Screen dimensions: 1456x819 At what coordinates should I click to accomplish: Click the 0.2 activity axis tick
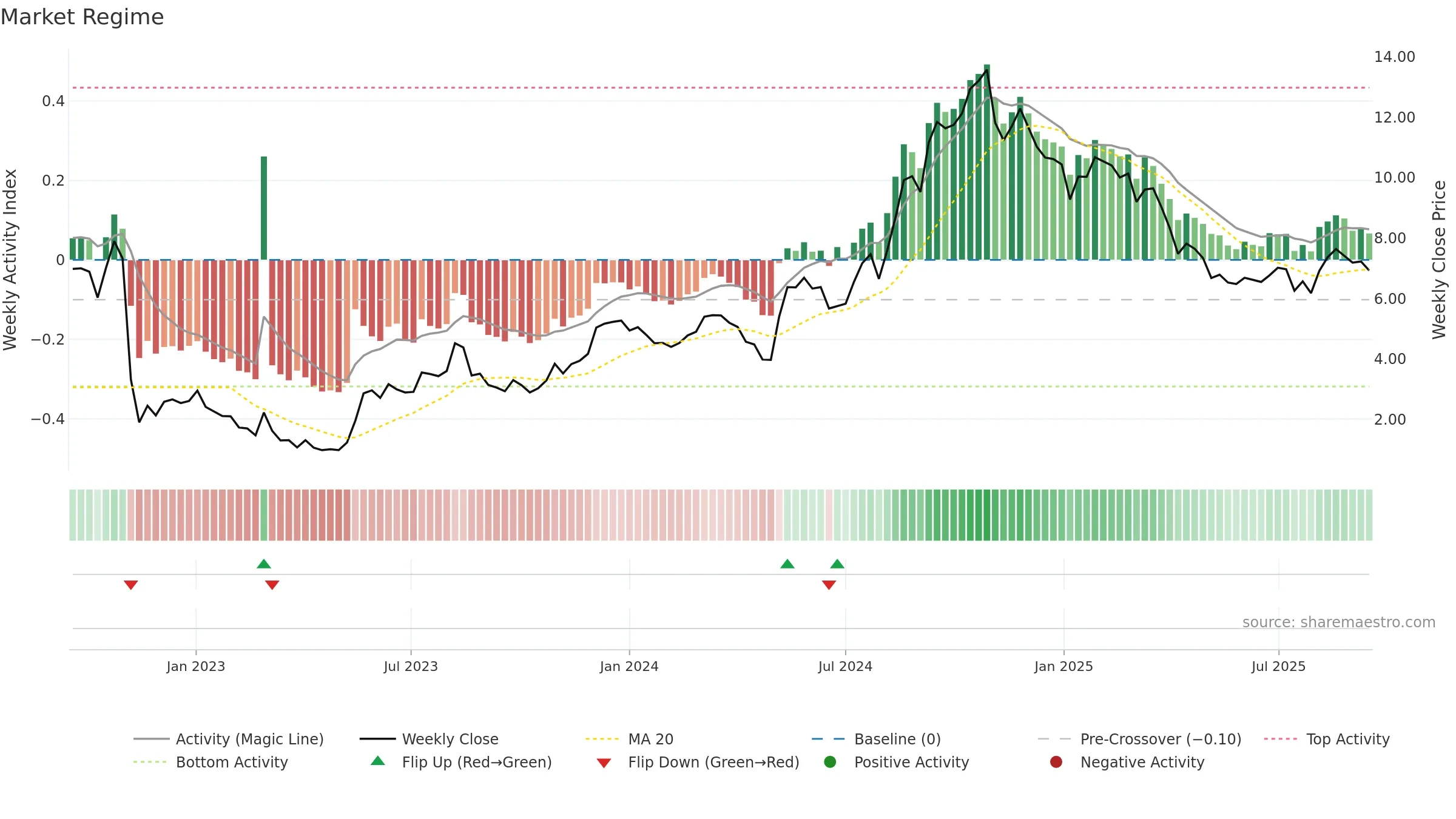(x=53, y=181)
